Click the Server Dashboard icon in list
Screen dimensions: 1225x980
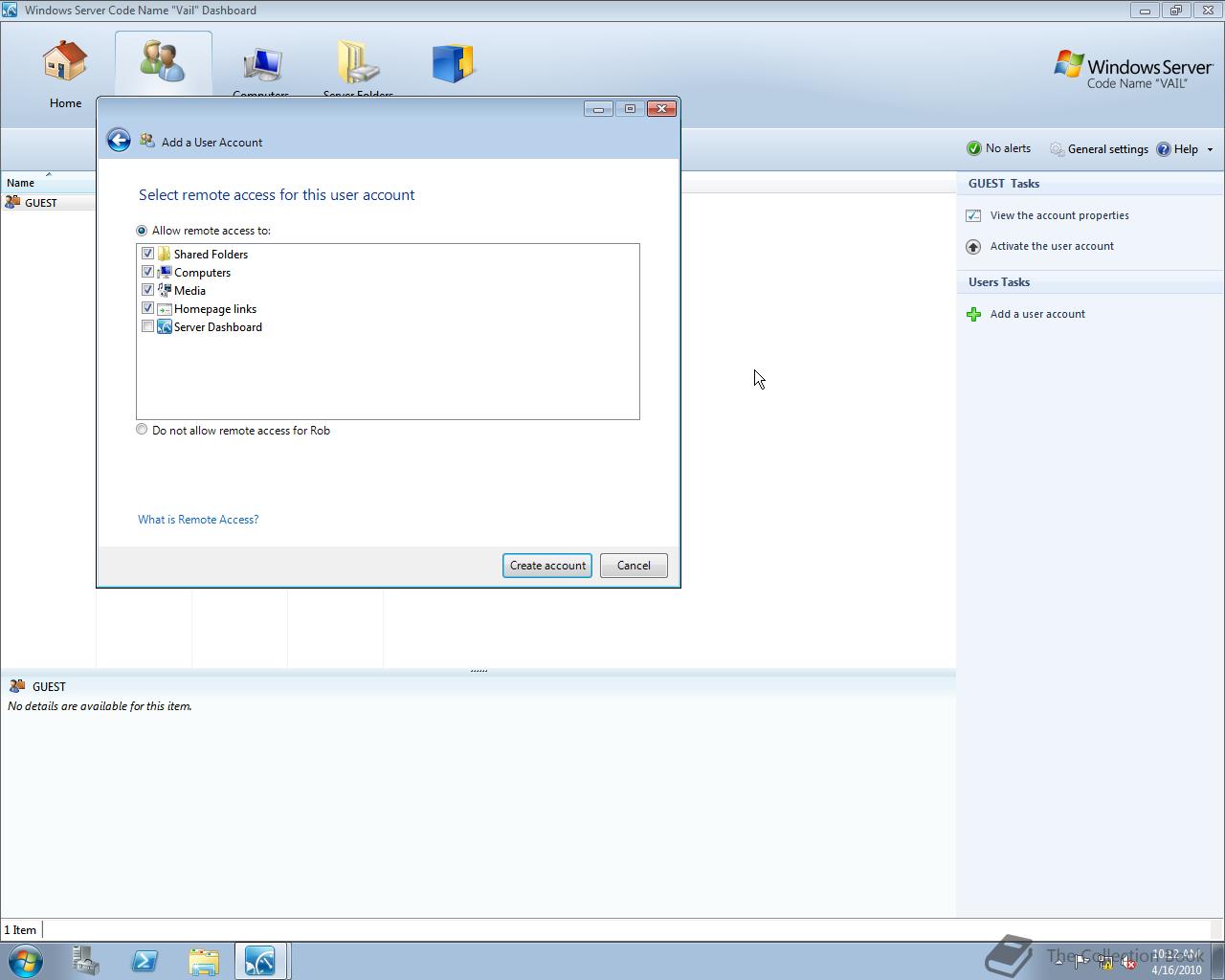click(165, 326)
